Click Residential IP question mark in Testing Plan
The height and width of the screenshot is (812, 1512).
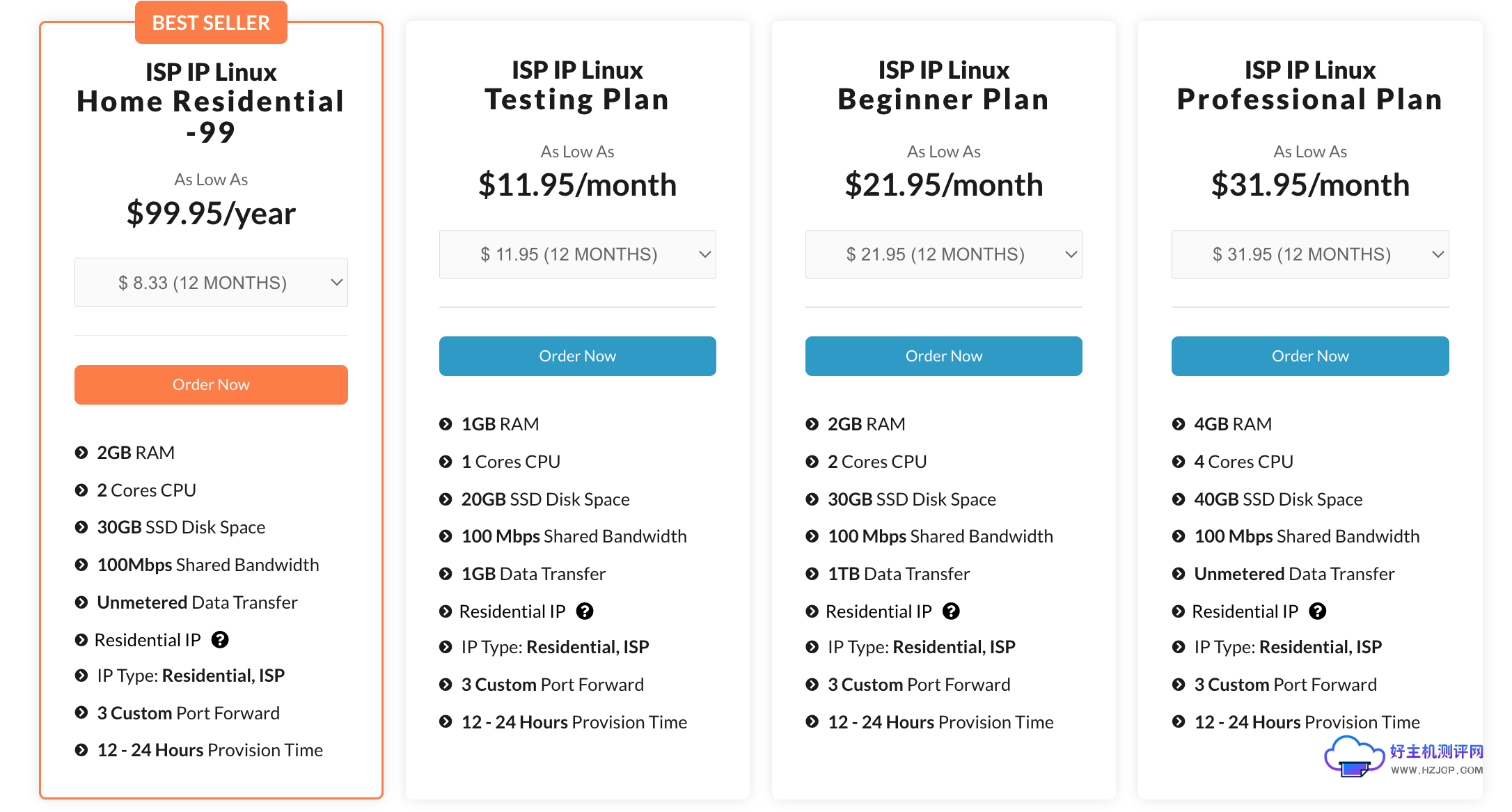click(585, 611)
